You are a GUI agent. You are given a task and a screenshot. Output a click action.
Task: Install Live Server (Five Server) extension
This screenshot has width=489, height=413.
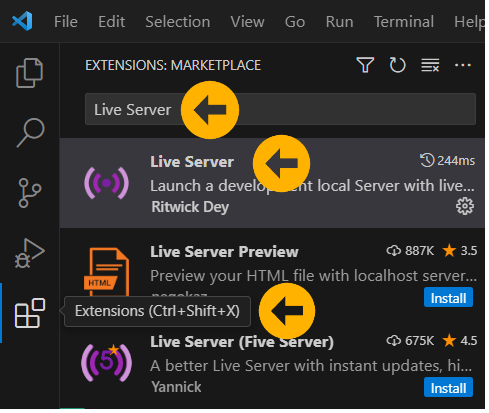448,388
